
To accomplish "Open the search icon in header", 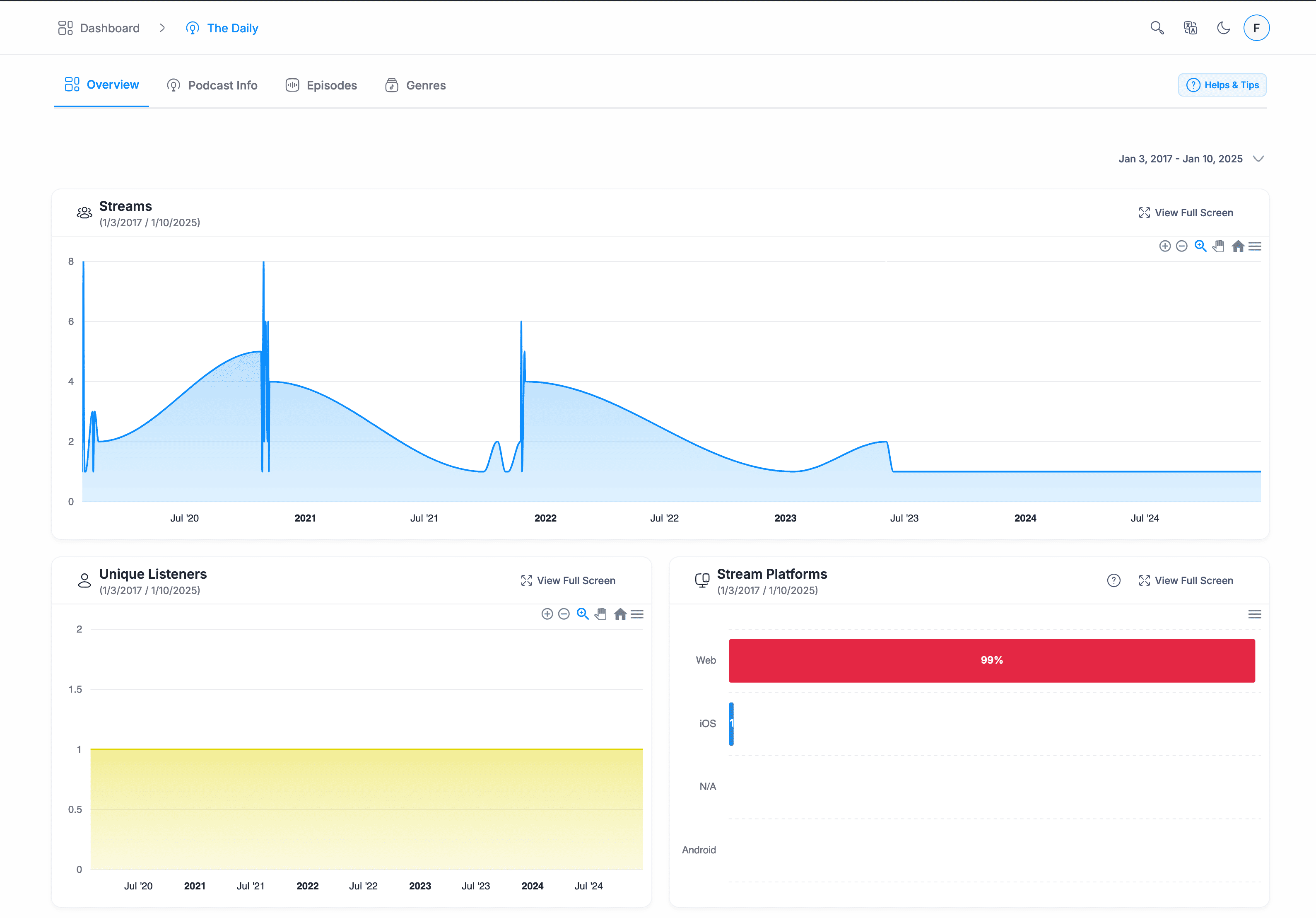I will coord(1157,28).
